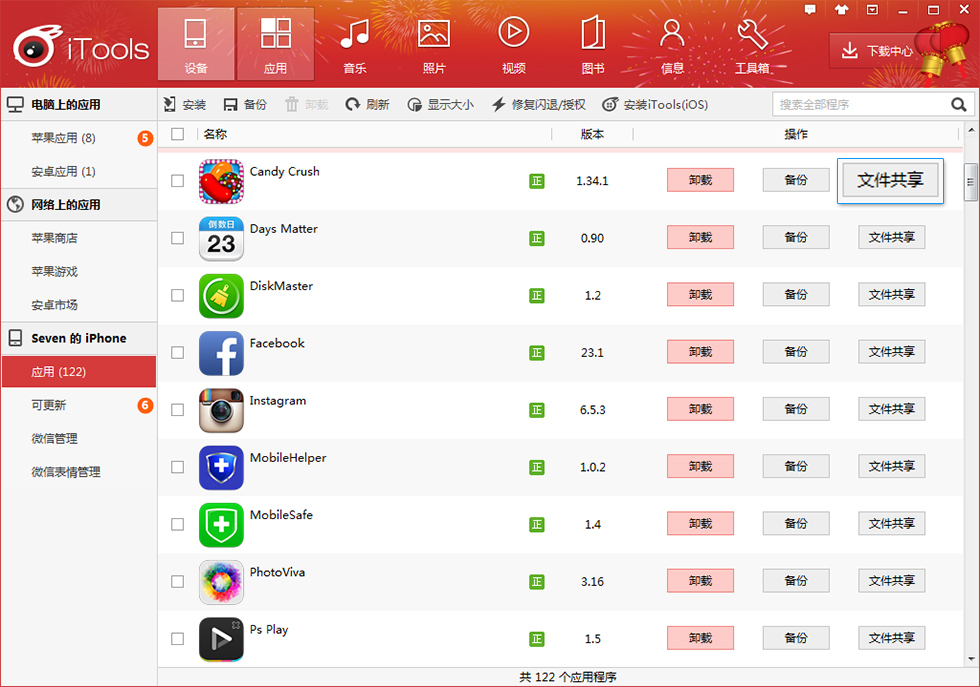980x687 pixels.
Task: Open 文件共享 for Candy Crush
Action: 890,181
